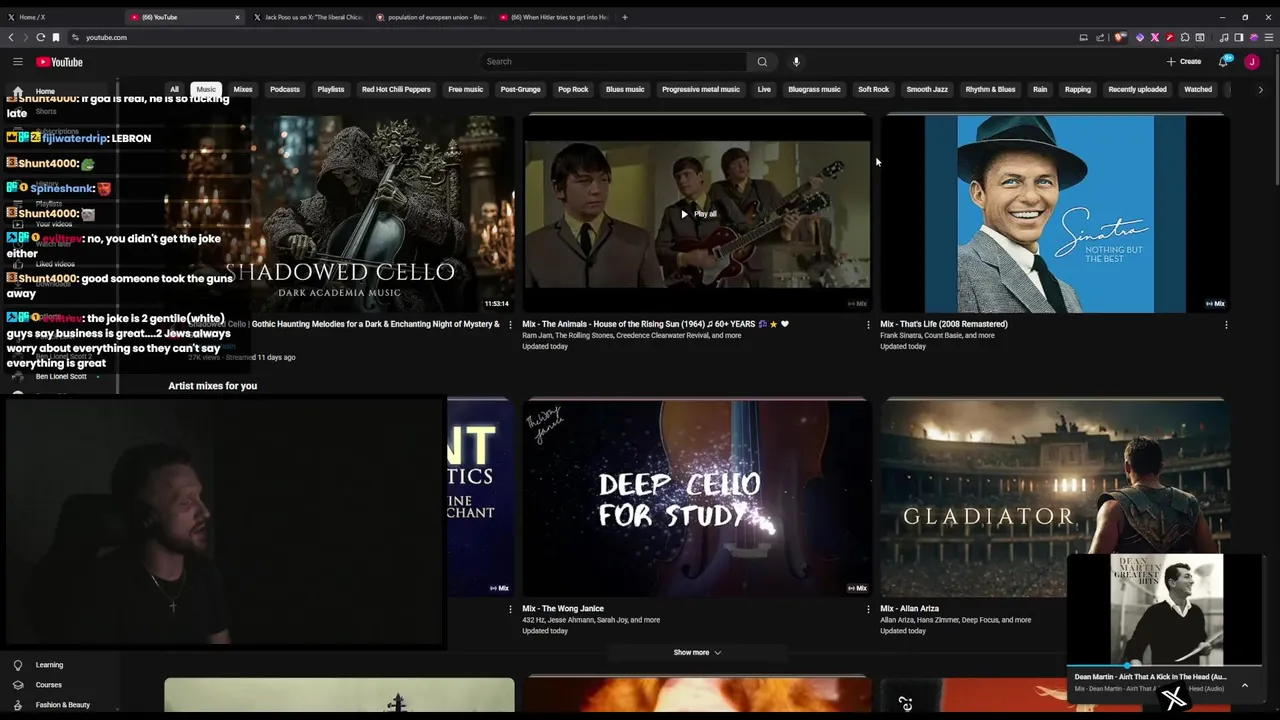Switch to the Jack Poso X tab
1280x720 pixels.
(x=310, y=17)
